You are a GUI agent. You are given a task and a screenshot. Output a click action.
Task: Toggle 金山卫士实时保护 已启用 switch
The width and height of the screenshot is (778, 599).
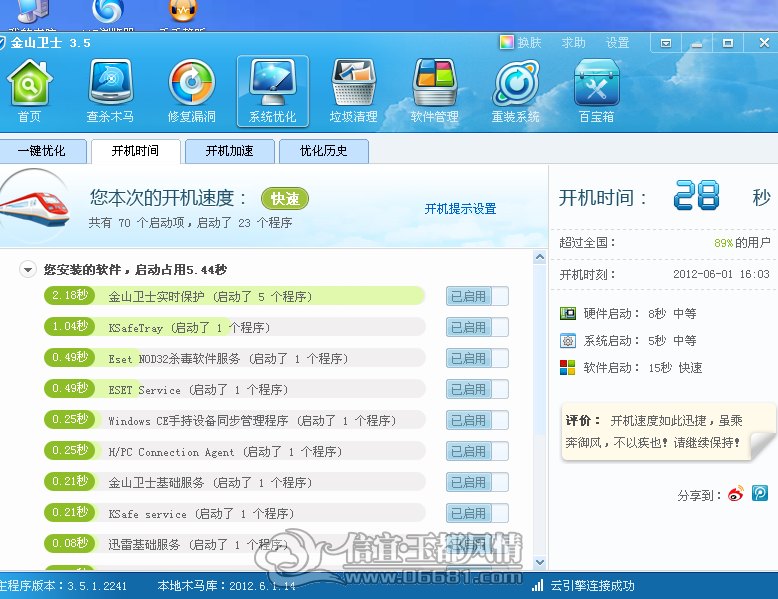coord(477,296)
